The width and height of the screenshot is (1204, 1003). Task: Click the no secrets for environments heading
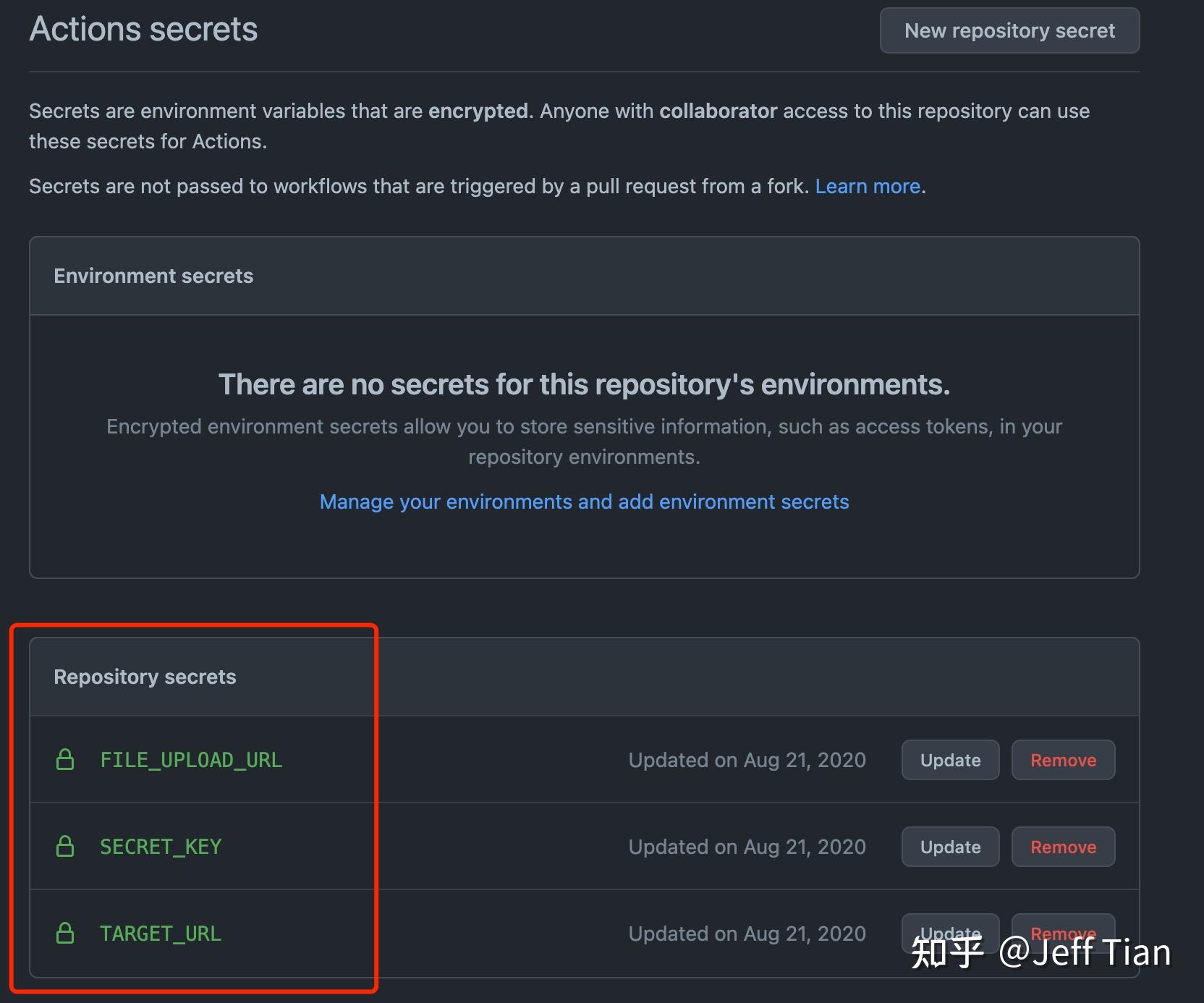[585, 384]
